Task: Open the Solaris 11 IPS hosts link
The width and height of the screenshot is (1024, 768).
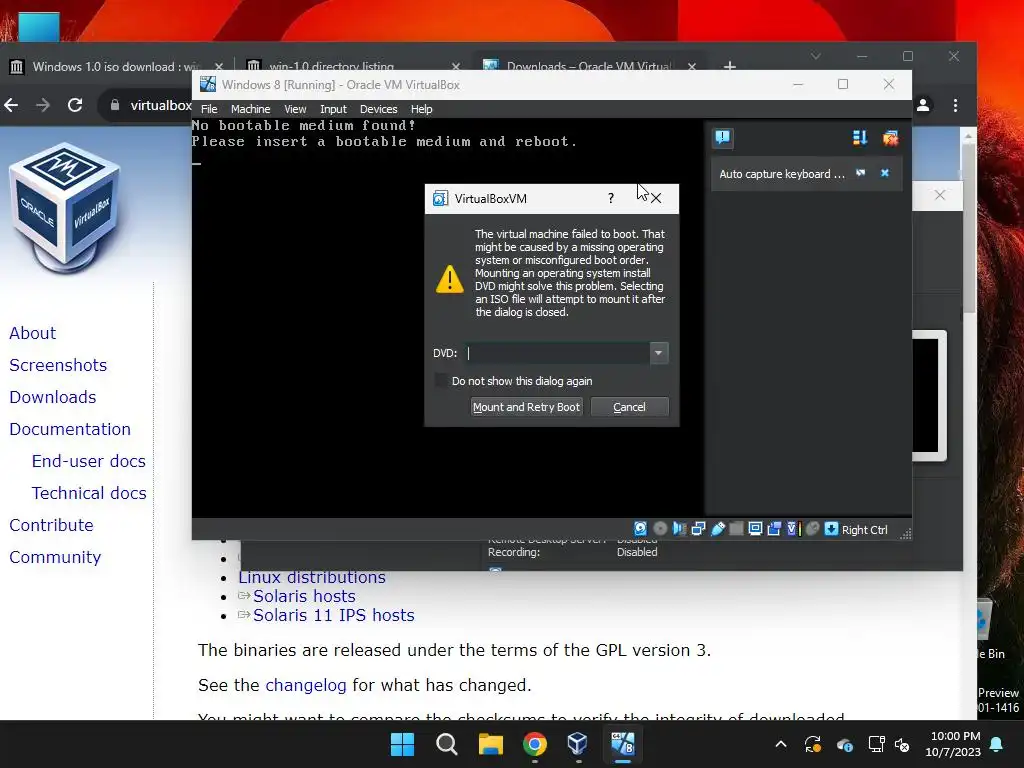Action: click(334, 615)
